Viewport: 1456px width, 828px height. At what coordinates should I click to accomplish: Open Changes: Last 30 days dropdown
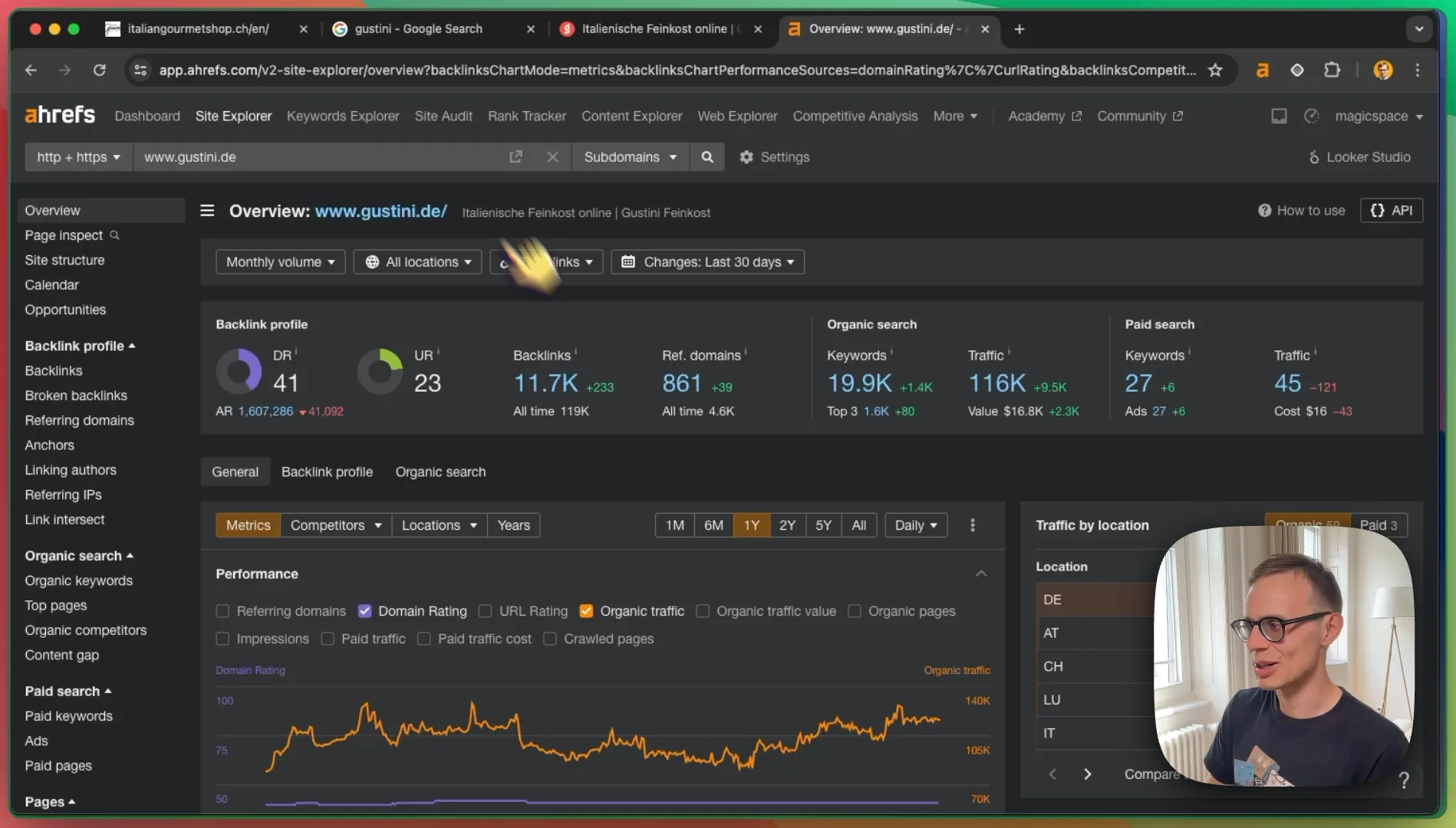point(707,262)
